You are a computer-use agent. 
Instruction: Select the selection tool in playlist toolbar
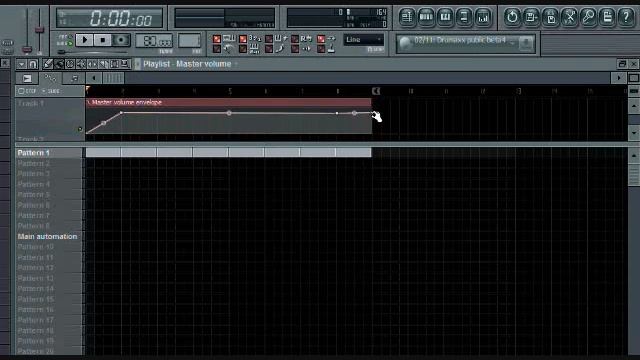click(x=114, y=64)
